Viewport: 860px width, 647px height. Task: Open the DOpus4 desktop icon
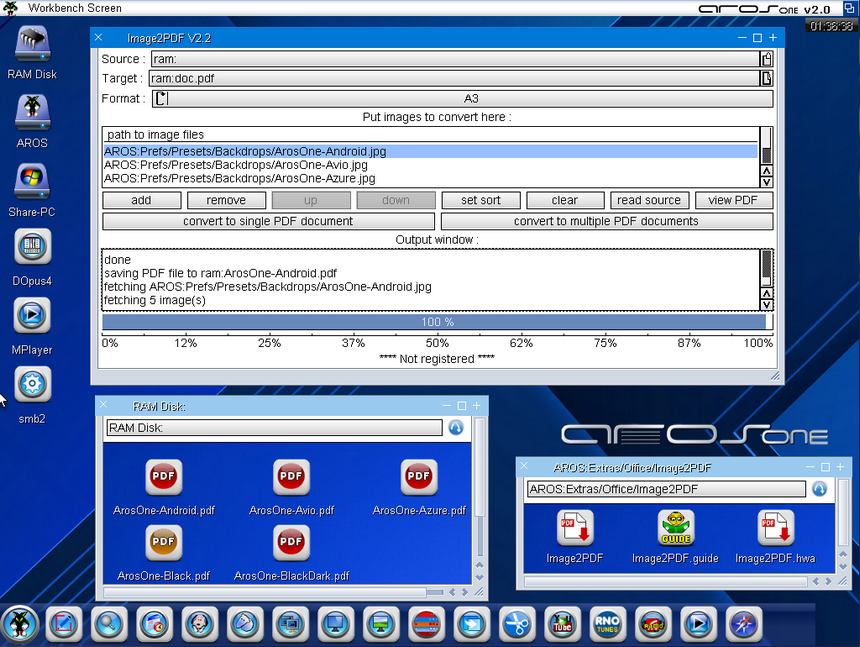[x=32, y=247]
